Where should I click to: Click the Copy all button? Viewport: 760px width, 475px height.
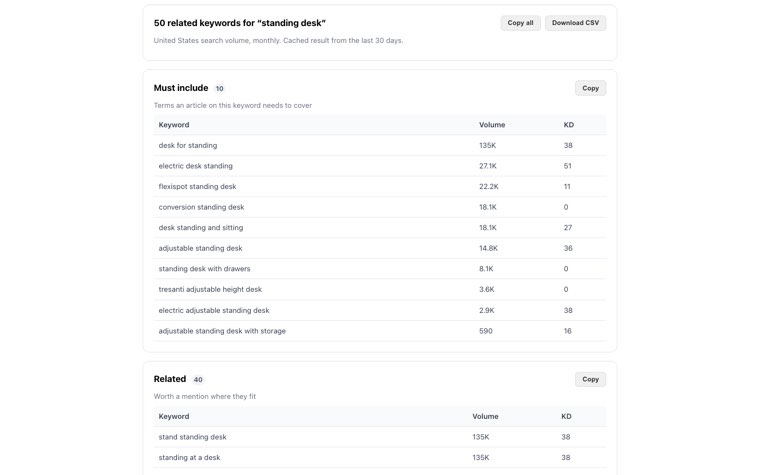[x=520, y=23]
